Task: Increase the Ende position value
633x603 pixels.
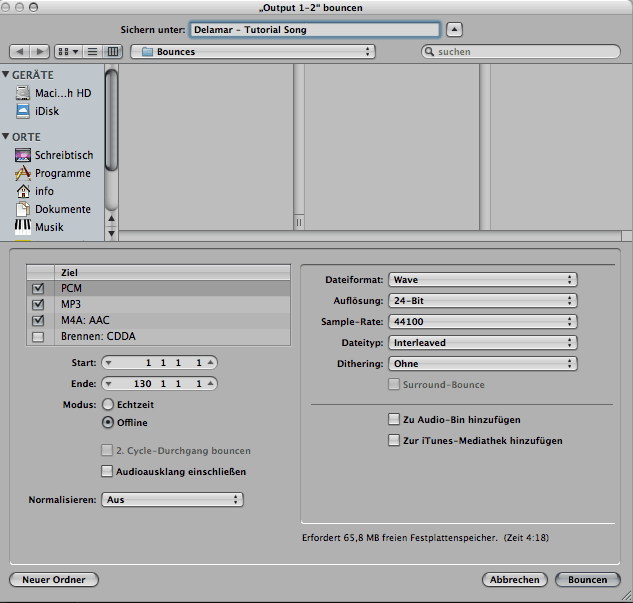Action: pos(210,383)
